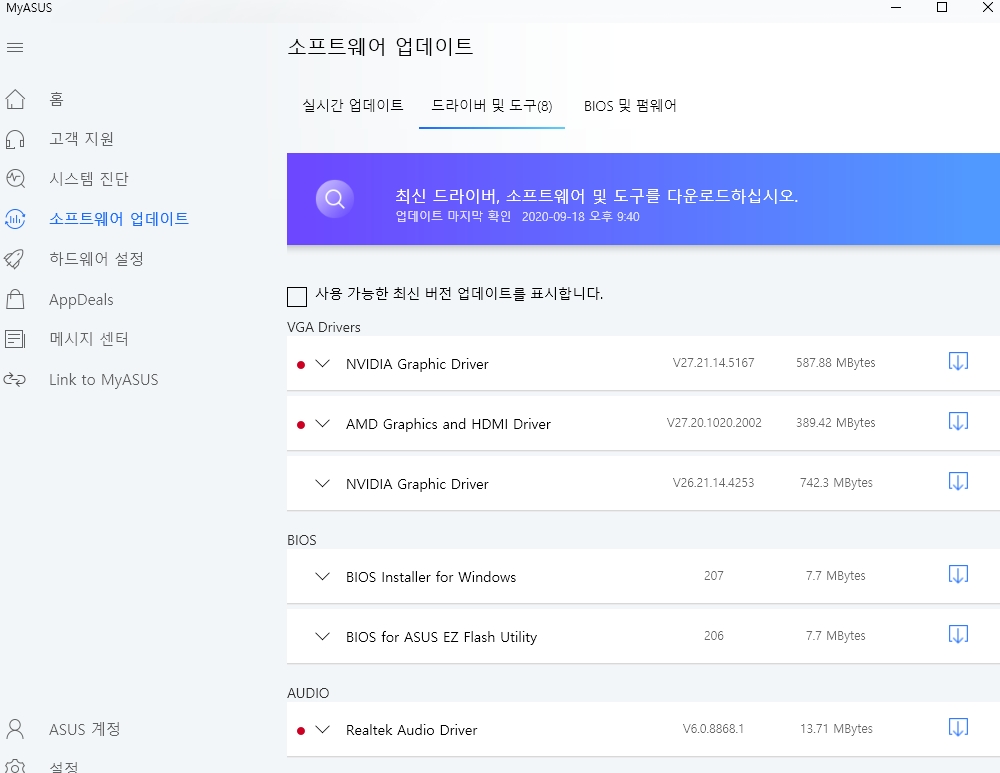Download NVIDIA Graphic Driver V26.21.14.4253
1000x773 pixels.
[959, 482]
